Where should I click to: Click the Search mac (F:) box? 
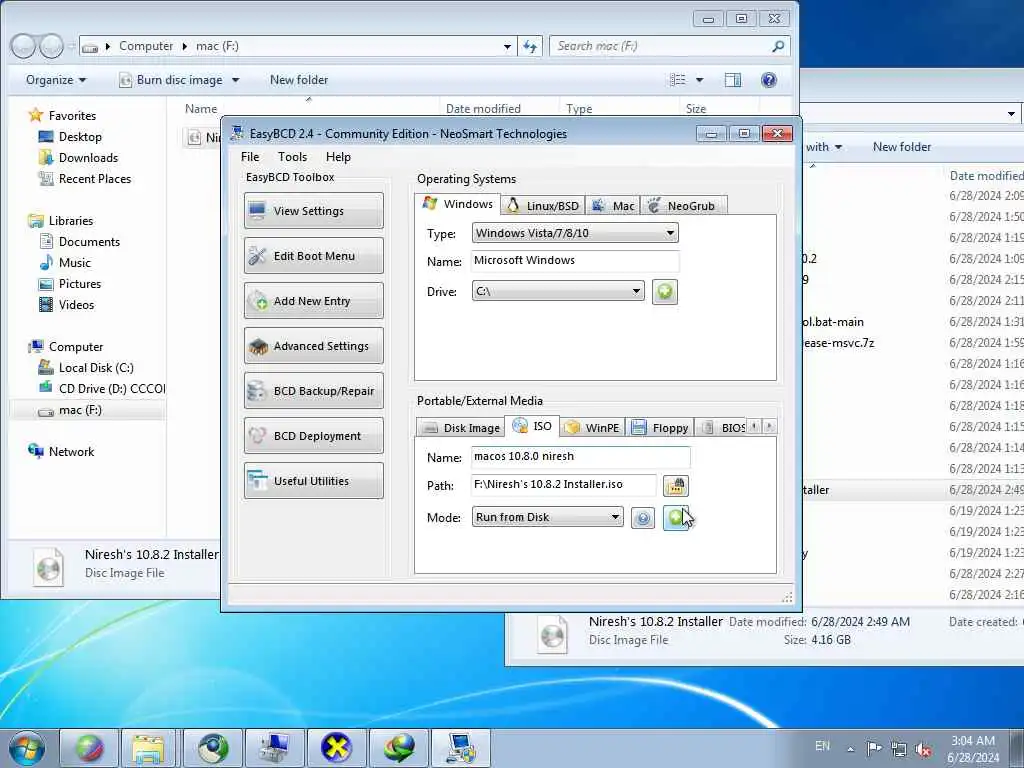(x=670, y=46)
